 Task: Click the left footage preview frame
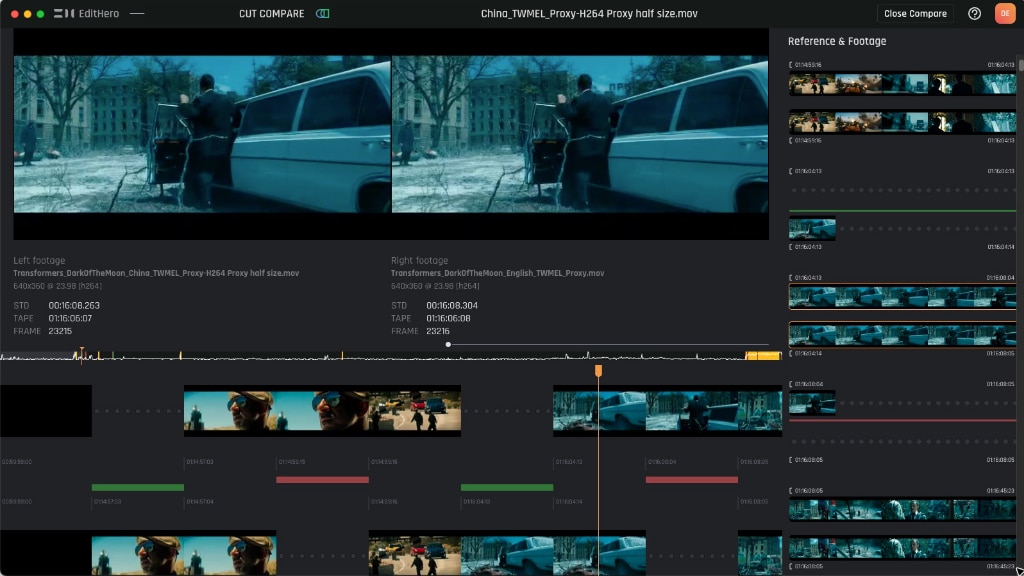tap(201, 133)
